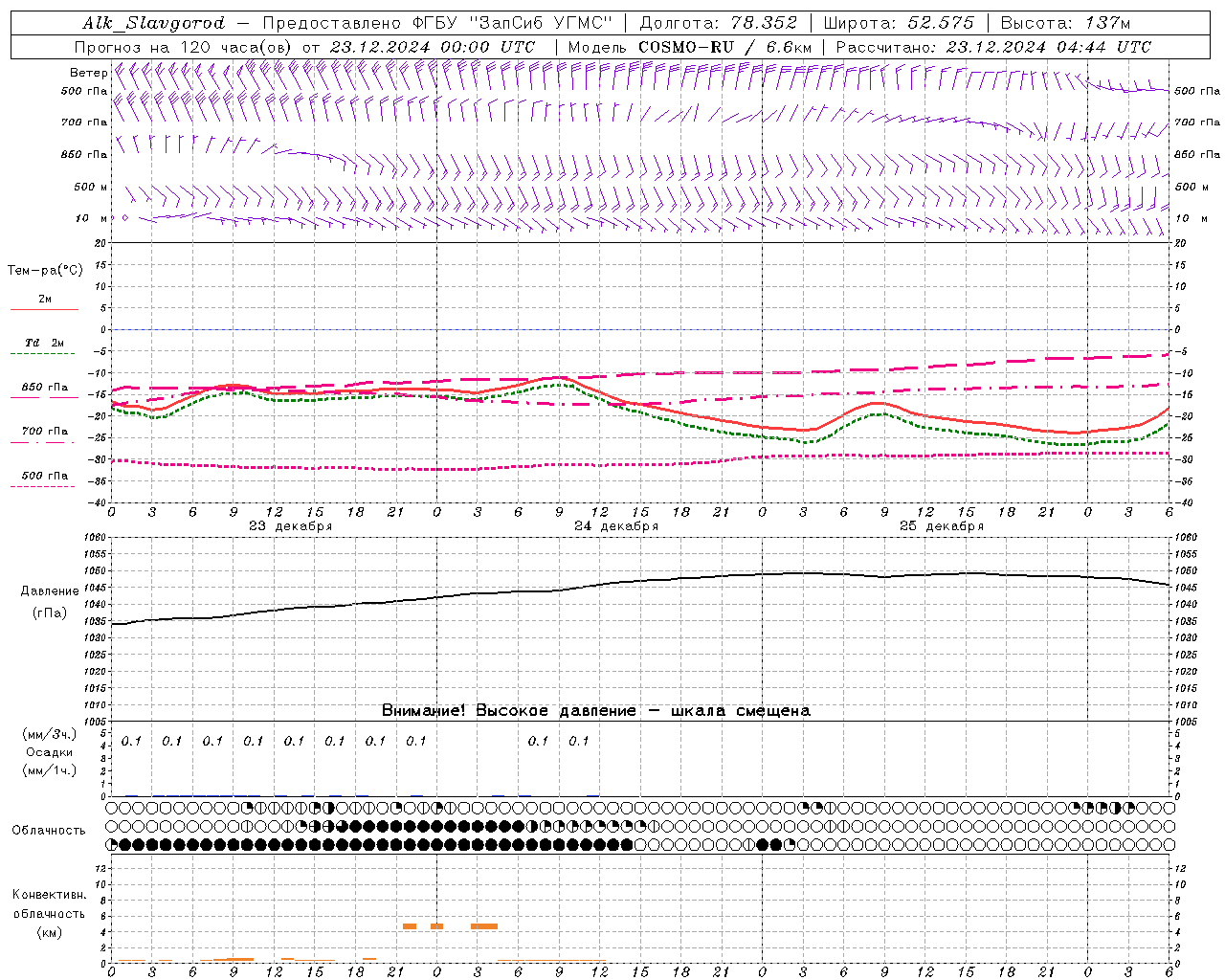Click the Давление (гПа) pressure axis label
Screen dimensions: 1225x980
pos(49,602)
